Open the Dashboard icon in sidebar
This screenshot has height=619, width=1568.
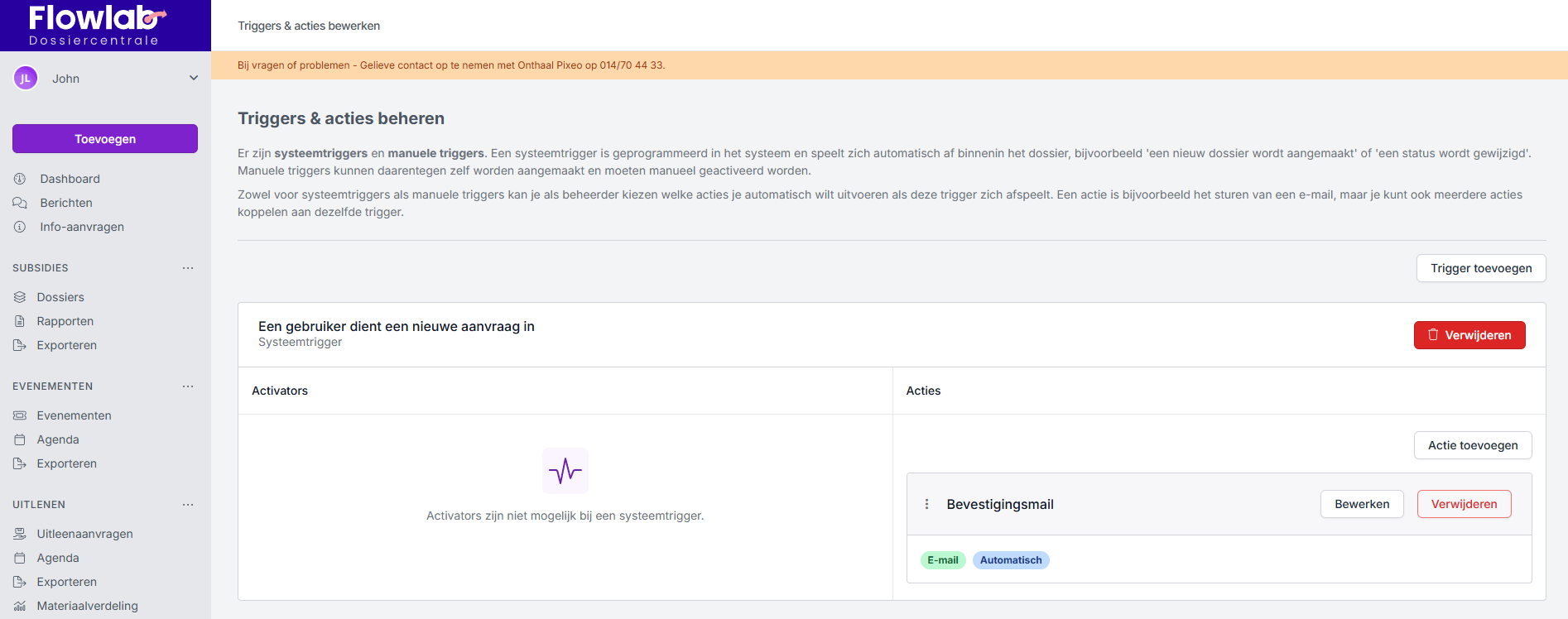click(20, 179)
